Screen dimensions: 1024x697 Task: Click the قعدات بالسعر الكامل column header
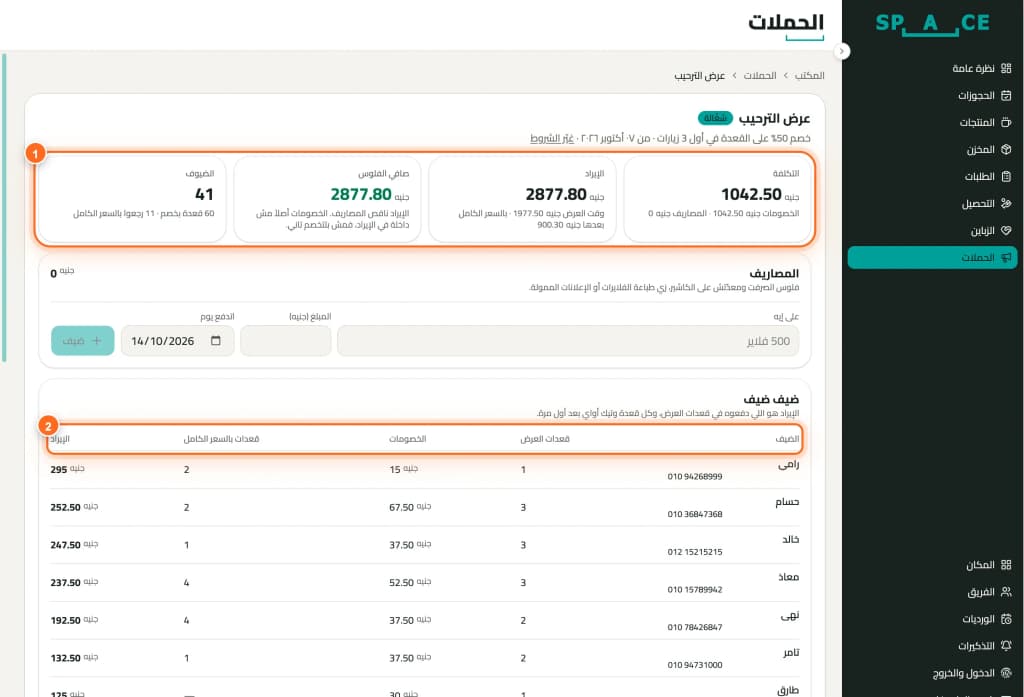221,439
